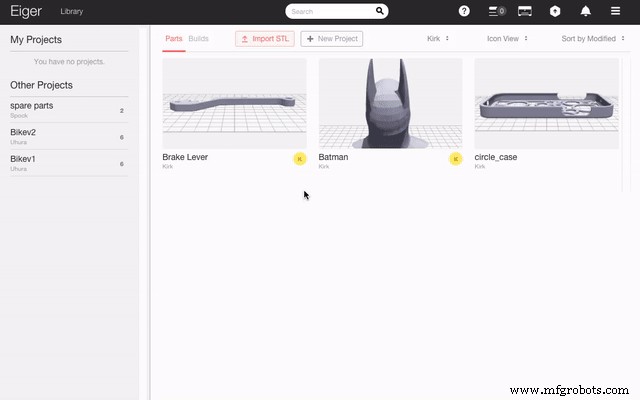The image size is (640, 400).
Task: Click Brake Lever's yellow user badge
Action: (x=300, y=159)
